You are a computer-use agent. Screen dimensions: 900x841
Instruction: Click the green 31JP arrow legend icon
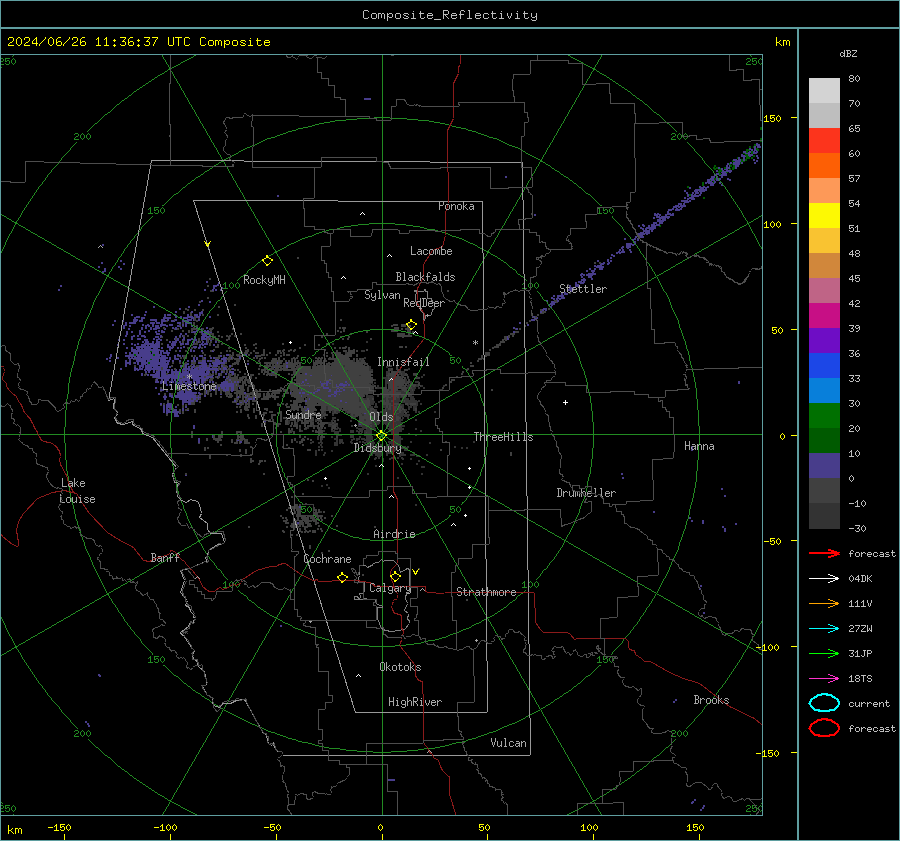824,653
